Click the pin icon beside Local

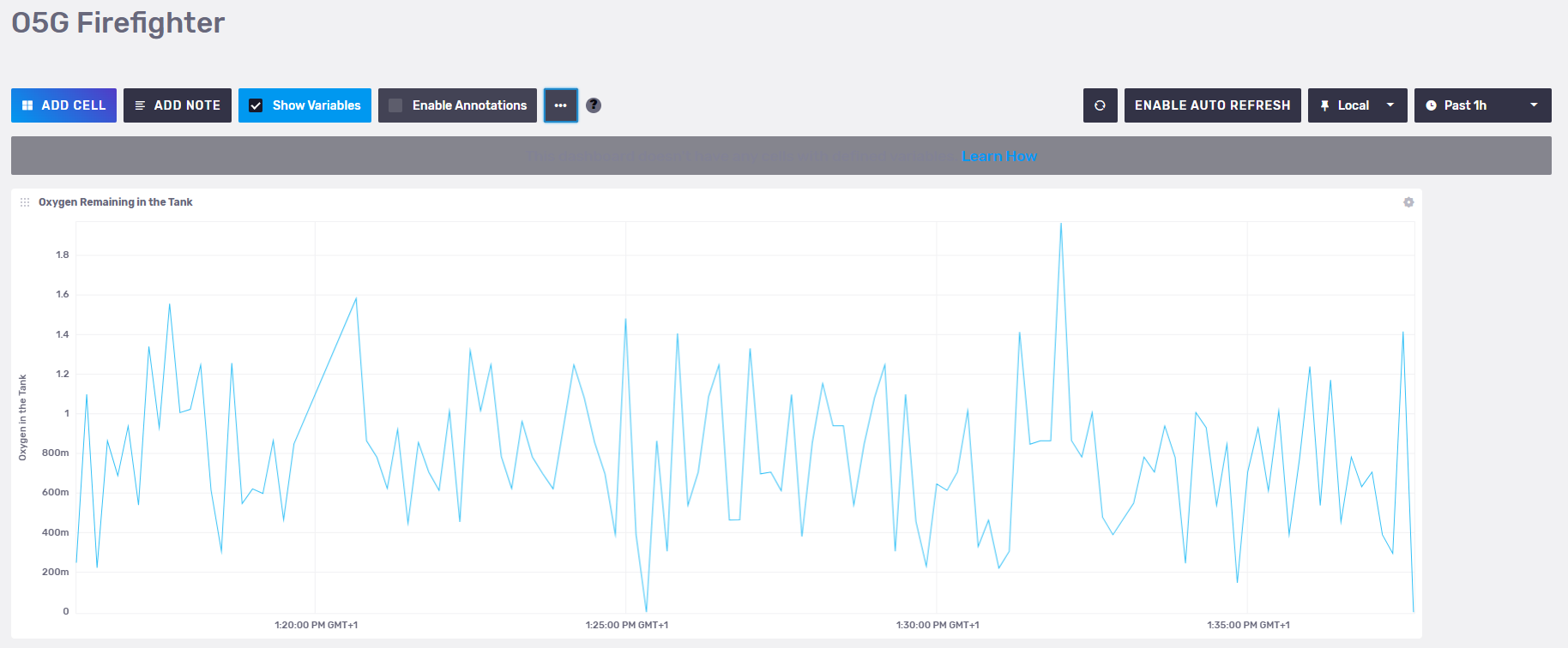coord(1325,105)
